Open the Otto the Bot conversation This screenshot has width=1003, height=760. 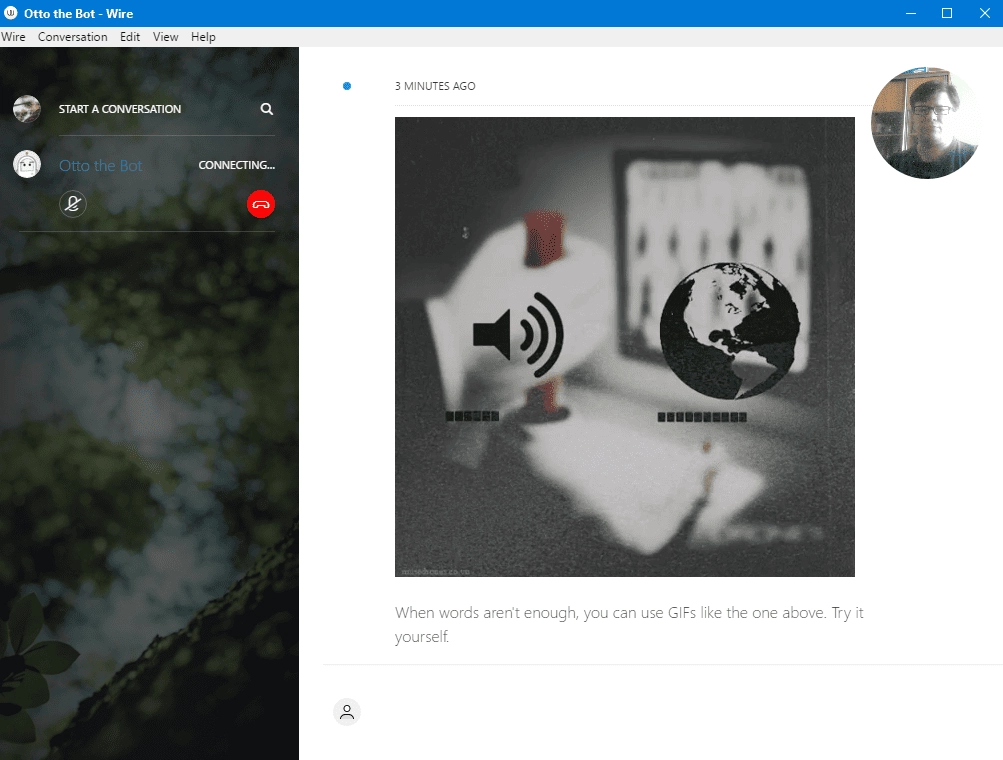coord(100,166)
